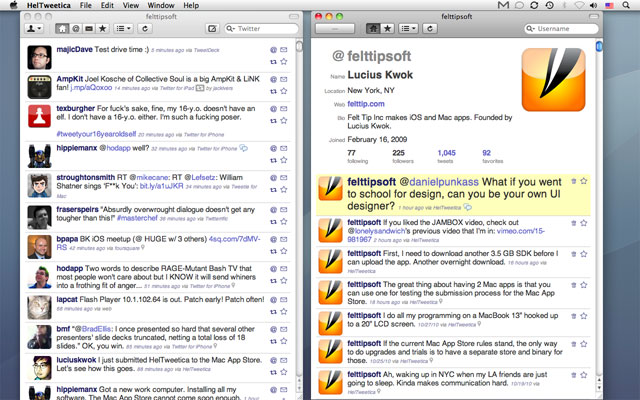This screenshot has width=640, height=400.
Task: Select the Home timeline icon in left window
Action: tap(62, 29)
